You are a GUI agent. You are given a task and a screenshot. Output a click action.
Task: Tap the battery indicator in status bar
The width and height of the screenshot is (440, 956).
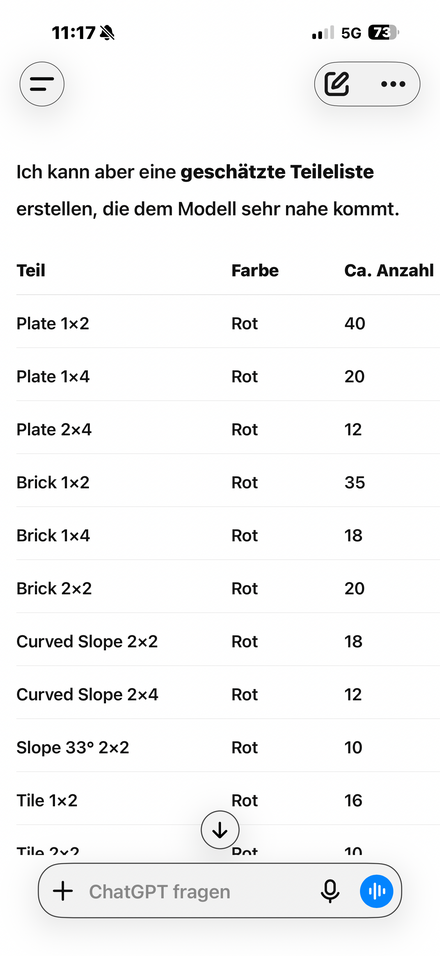[383, 33]
